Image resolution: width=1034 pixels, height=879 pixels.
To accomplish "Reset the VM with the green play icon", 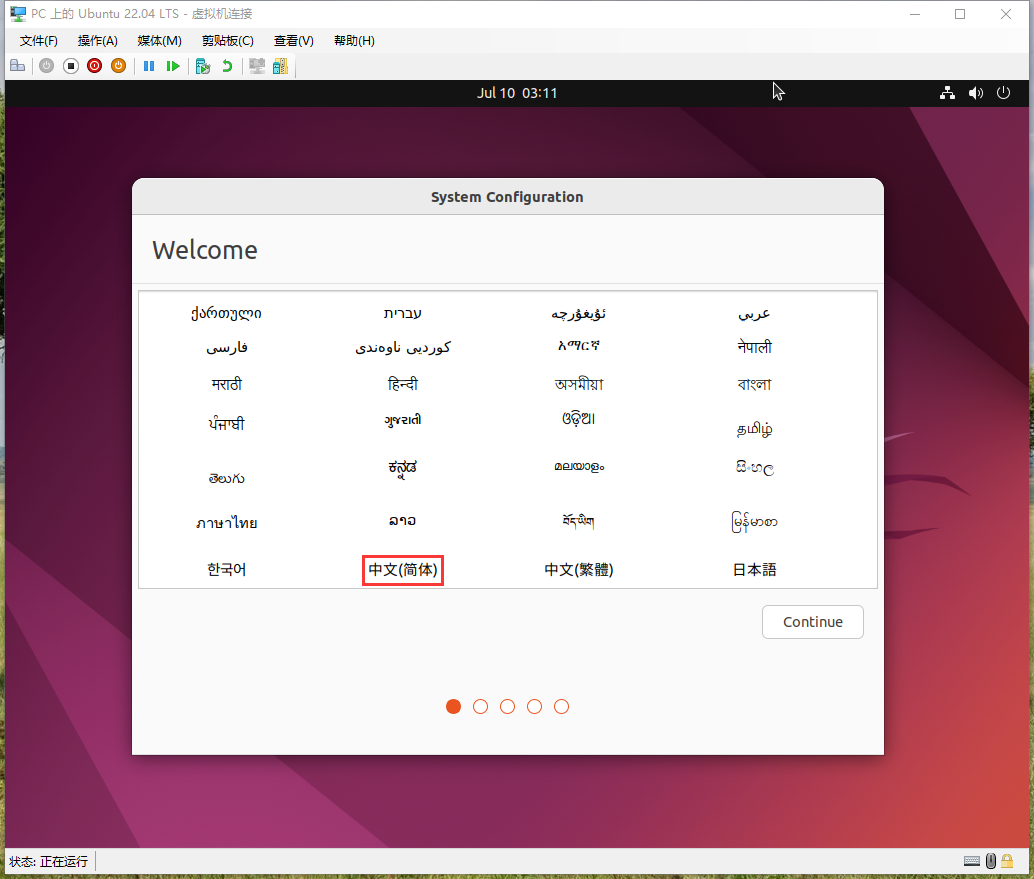I will click(173, 66).
